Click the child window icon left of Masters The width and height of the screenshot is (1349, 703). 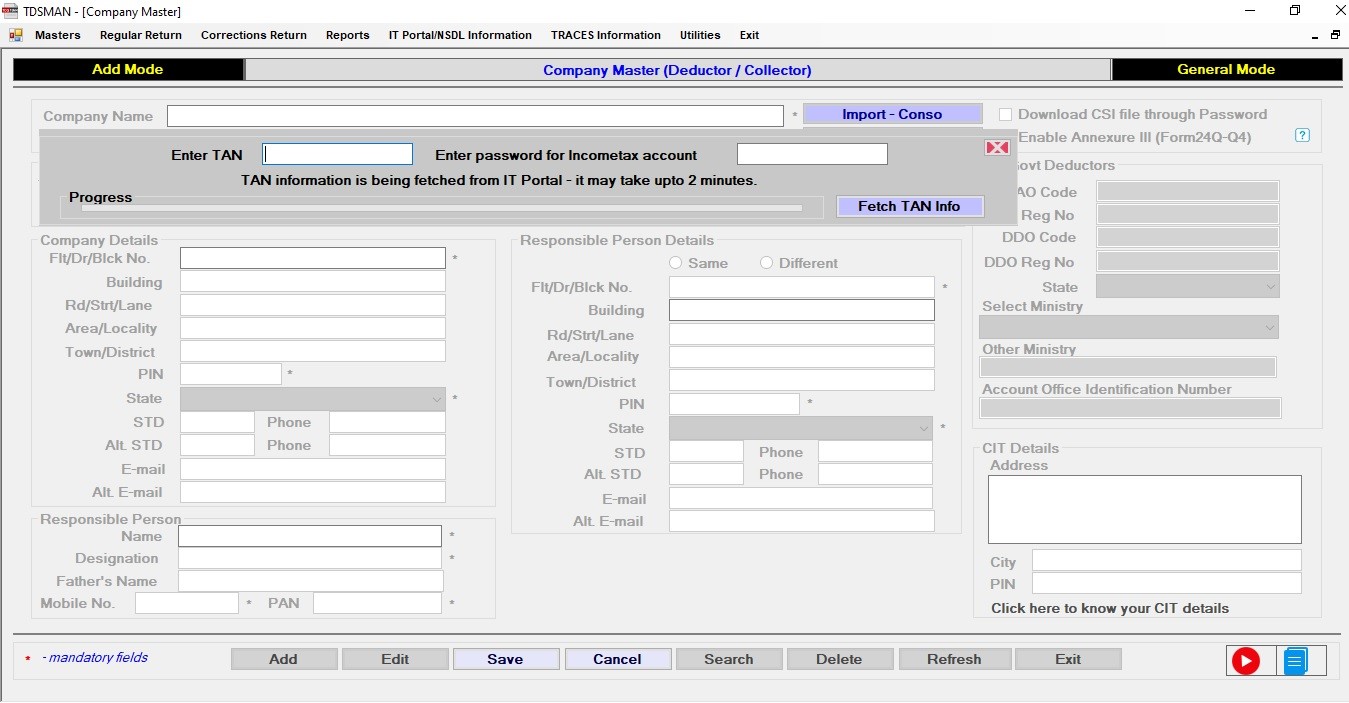click(16, 35)
